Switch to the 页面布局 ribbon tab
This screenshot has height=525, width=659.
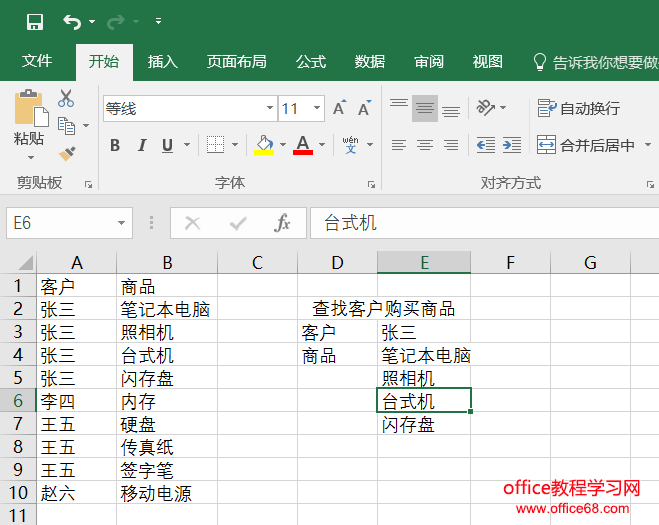tap(237, 62)
